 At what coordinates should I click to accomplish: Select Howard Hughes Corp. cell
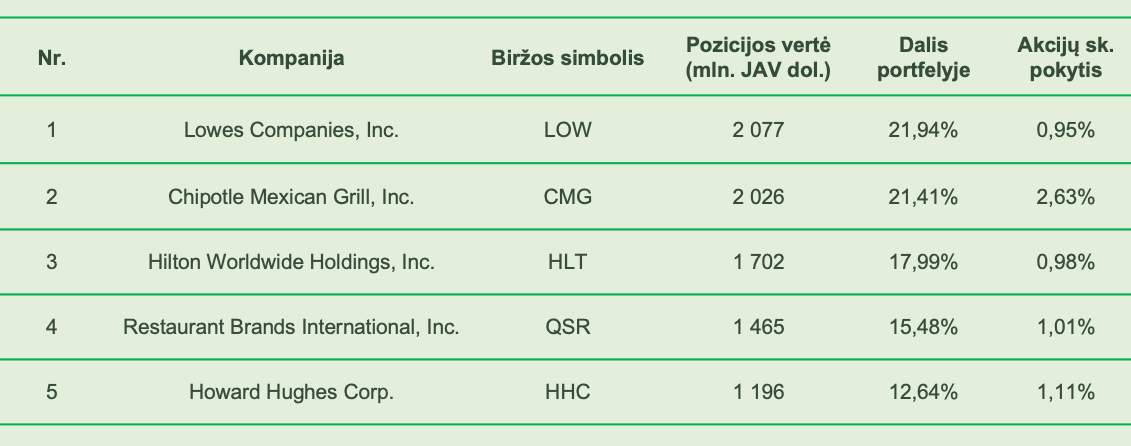291,392
